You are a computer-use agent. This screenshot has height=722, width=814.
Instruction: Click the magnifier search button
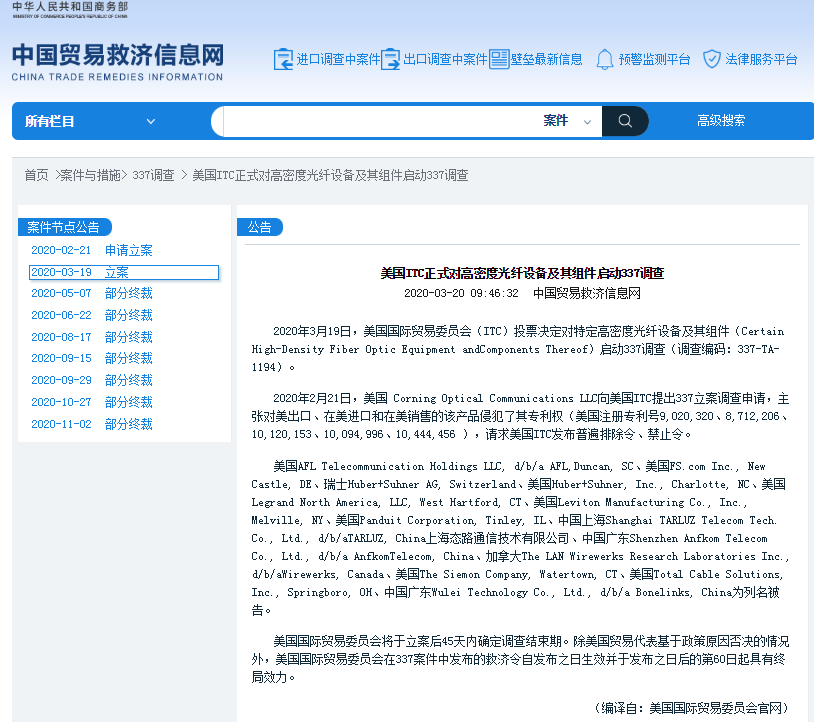point(625,121)
